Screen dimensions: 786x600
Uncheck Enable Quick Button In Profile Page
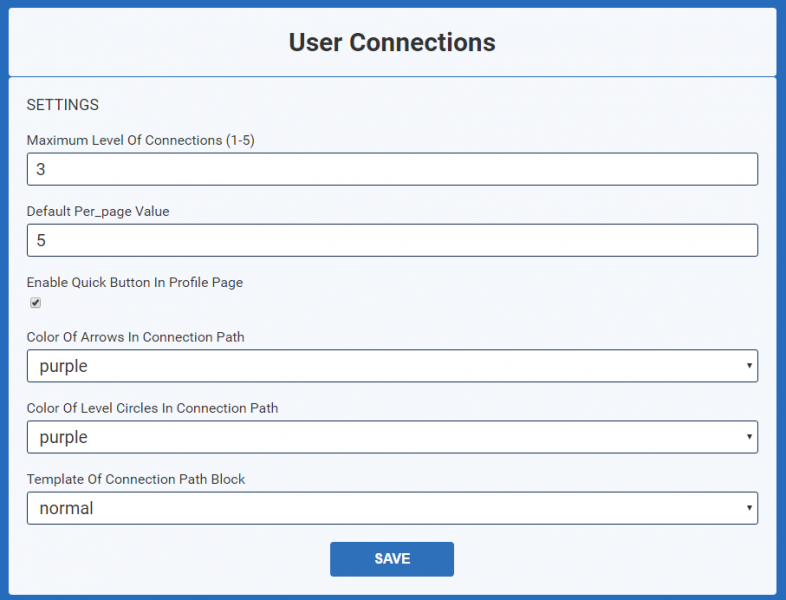pyautogui.click(x=36, y=303)
